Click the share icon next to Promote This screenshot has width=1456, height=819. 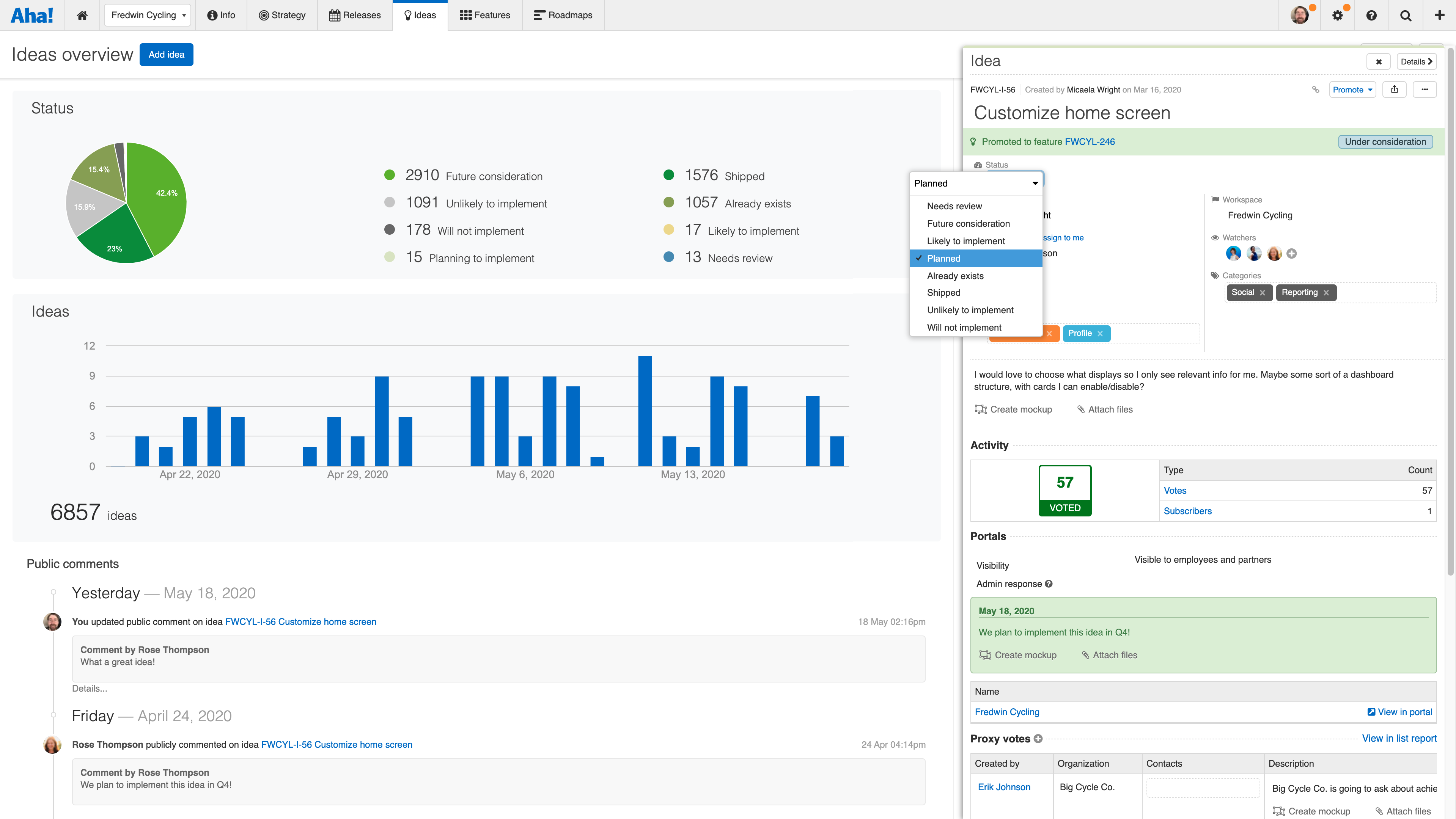click(x=1395, y=89)
